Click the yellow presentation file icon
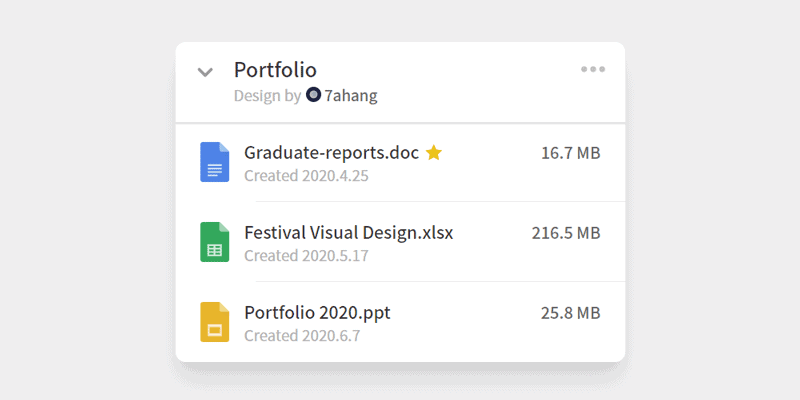 pyautogui.click(x=215, y=322)
